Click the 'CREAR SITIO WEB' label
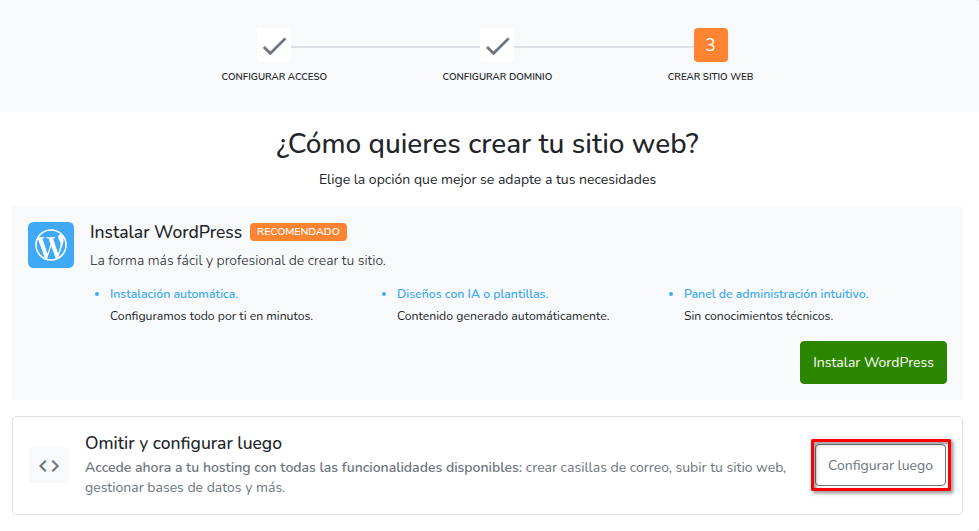This screenshot has width=979, height=531. [711, 76]
